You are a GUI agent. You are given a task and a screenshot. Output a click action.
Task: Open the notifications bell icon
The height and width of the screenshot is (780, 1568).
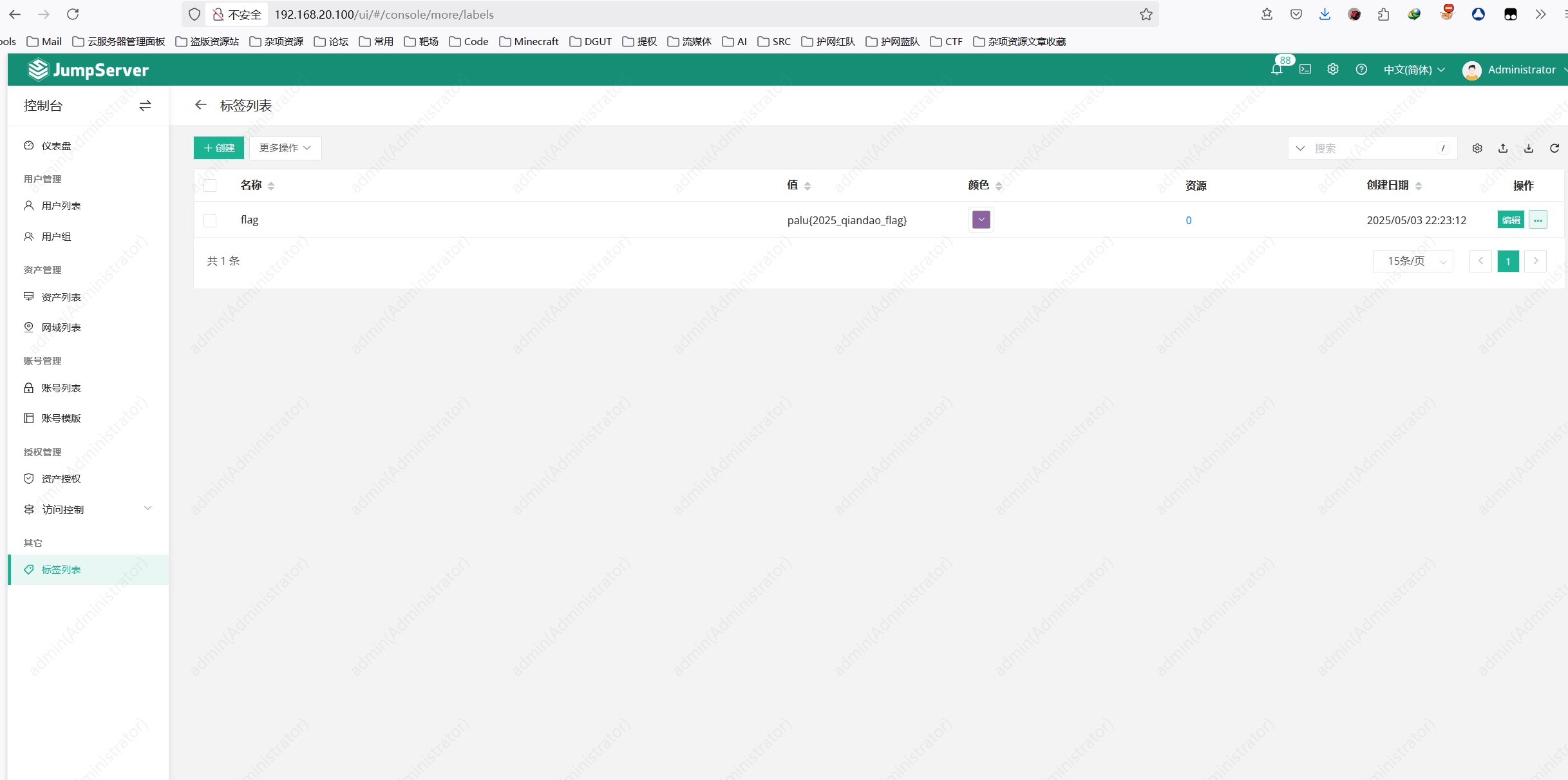(x=1276, y=70)
